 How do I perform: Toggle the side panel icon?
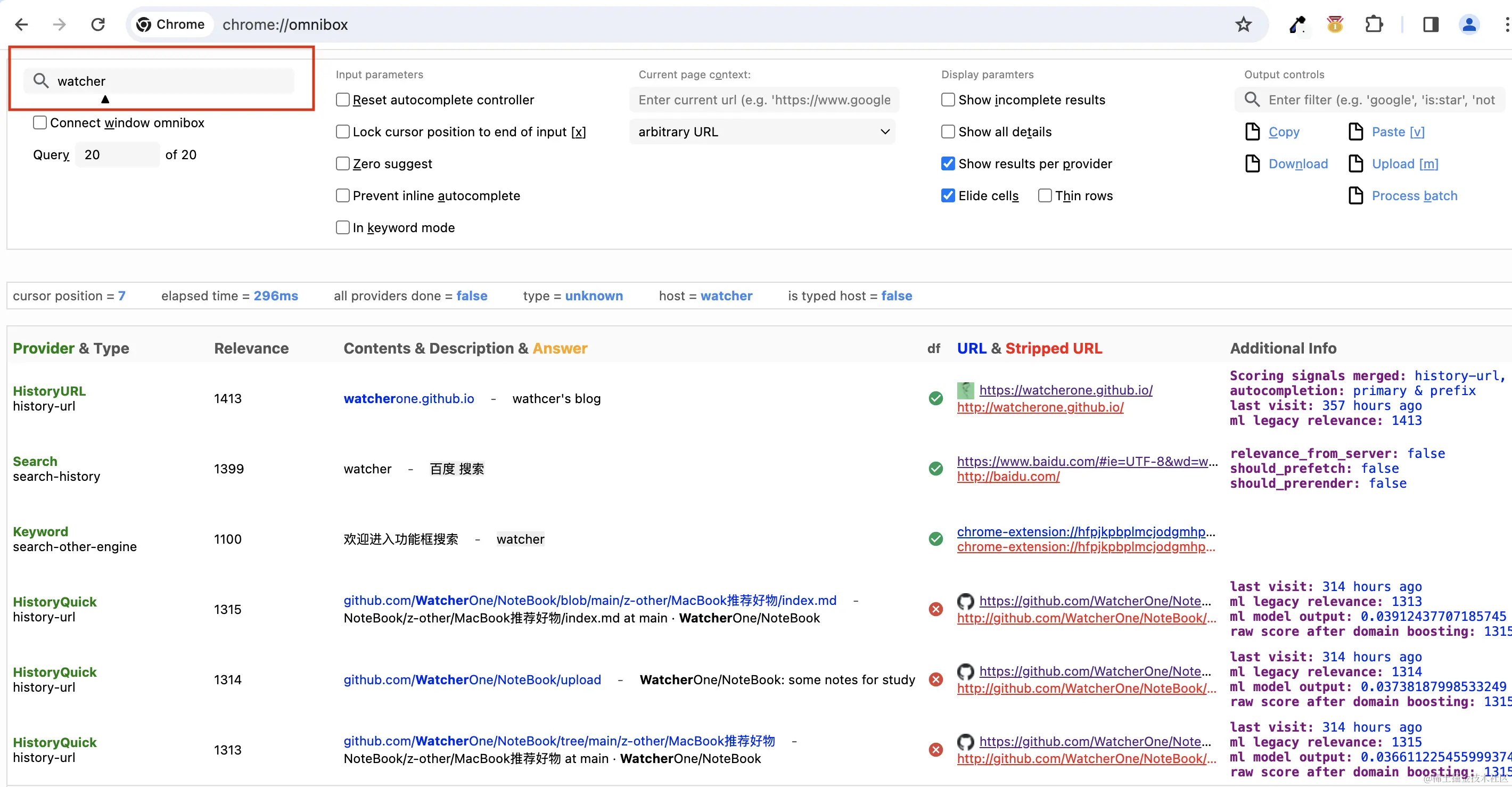[1431, 24]
